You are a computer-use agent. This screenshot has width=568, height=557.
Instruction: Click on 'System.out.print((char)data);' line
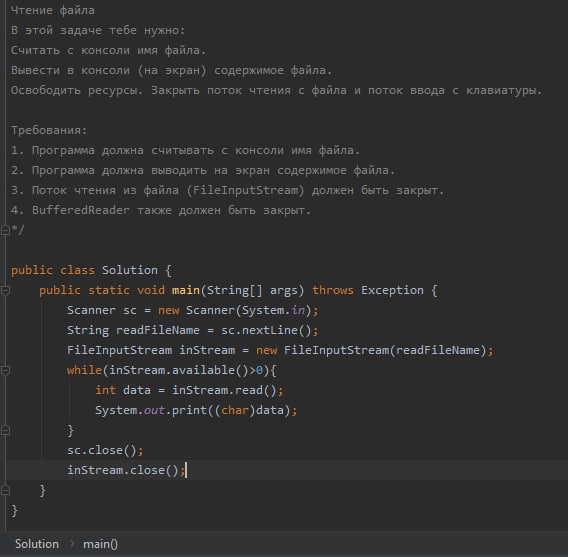coord(196,410)
